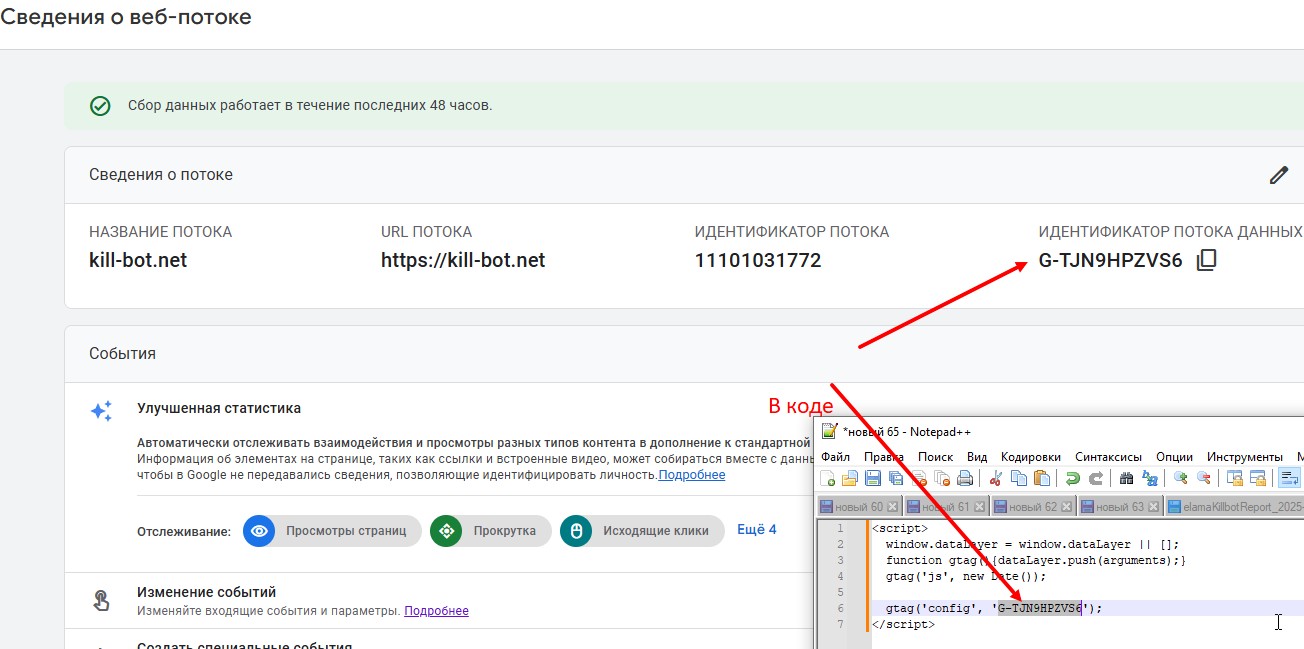Click the События section header

tap(122, 354)
